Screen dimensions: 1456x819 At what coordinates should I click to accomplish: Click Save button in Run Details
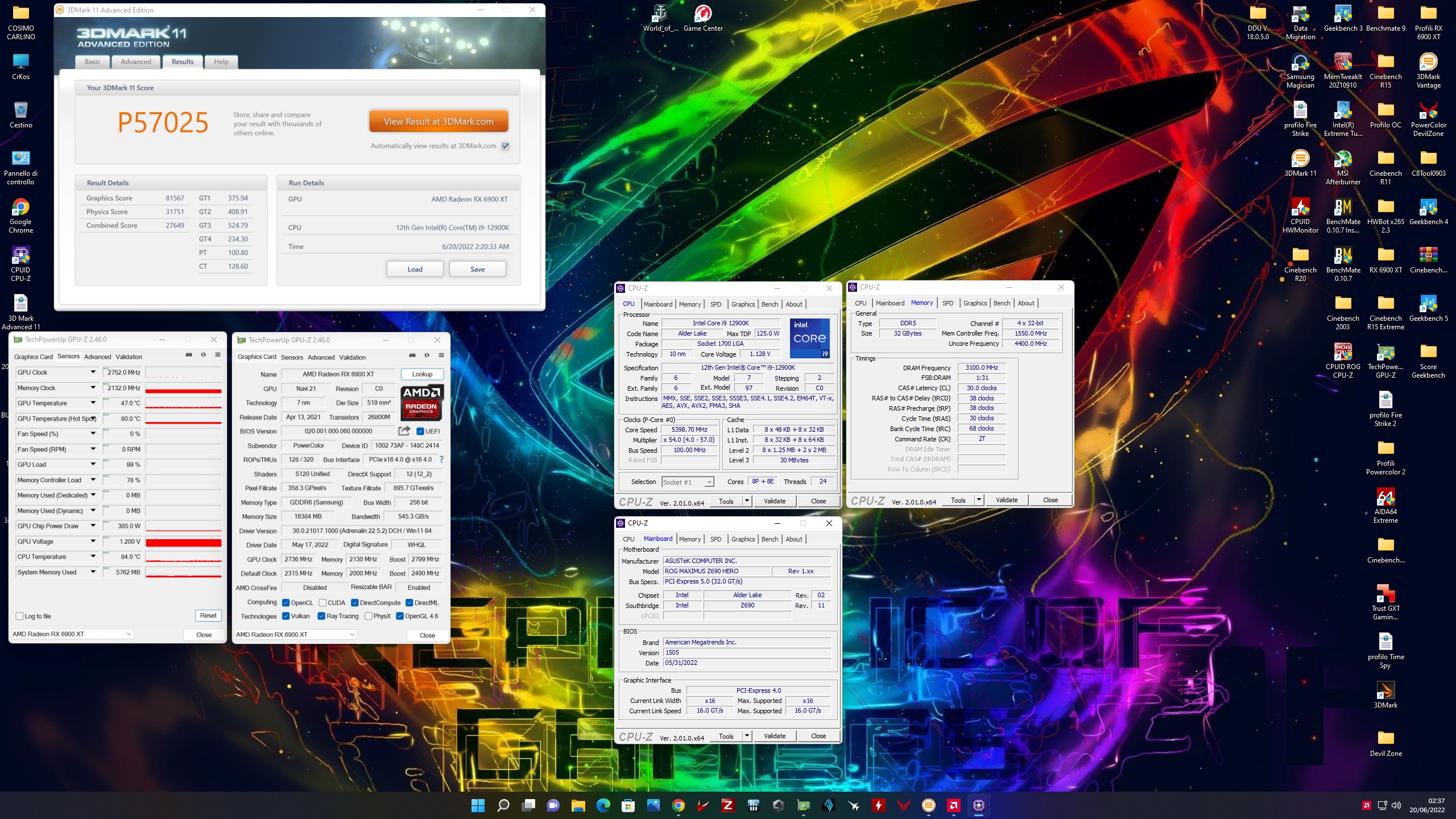(477, 269)
